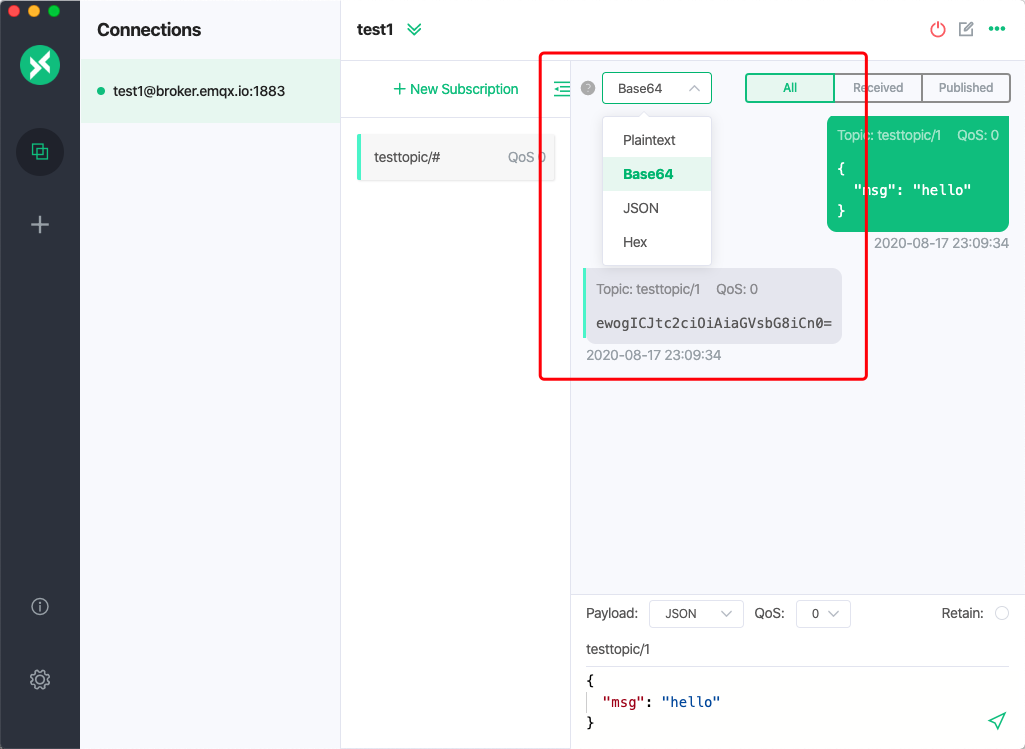Image resolution: width=1025 pixels, height=749 pixels.
Task: Expand the test1 connection details chevron
Action: (414, 29)
